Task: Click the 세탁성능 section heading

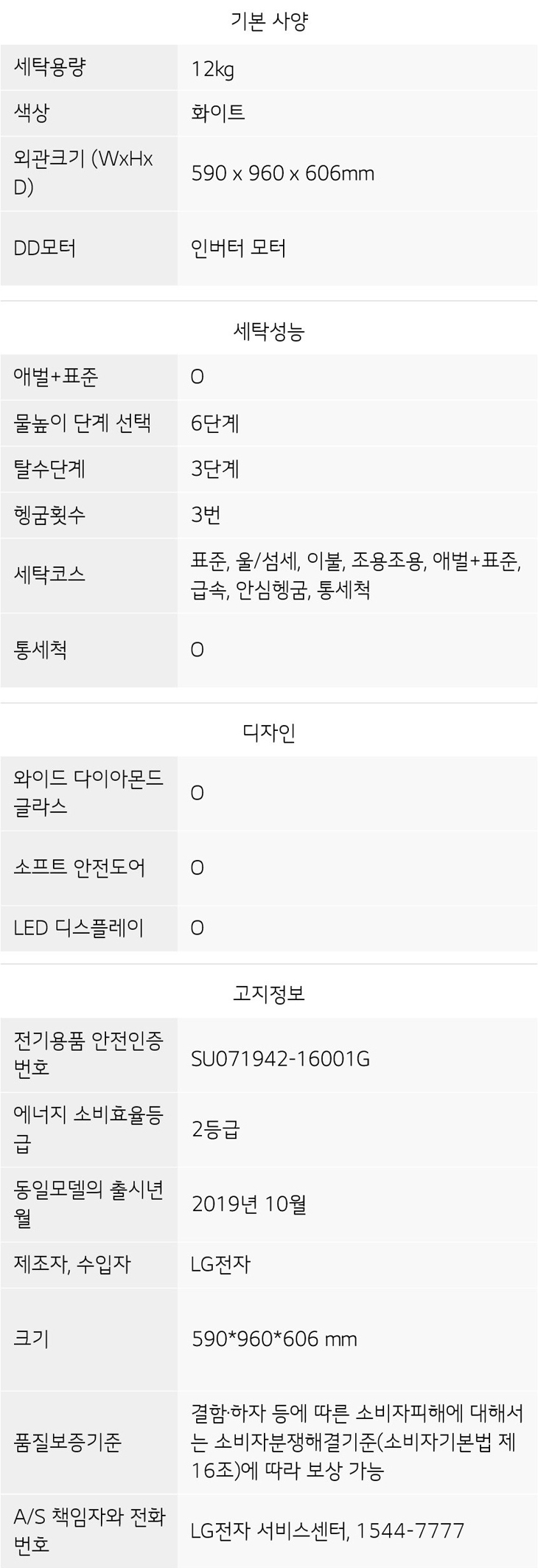Action: point(269,332)
